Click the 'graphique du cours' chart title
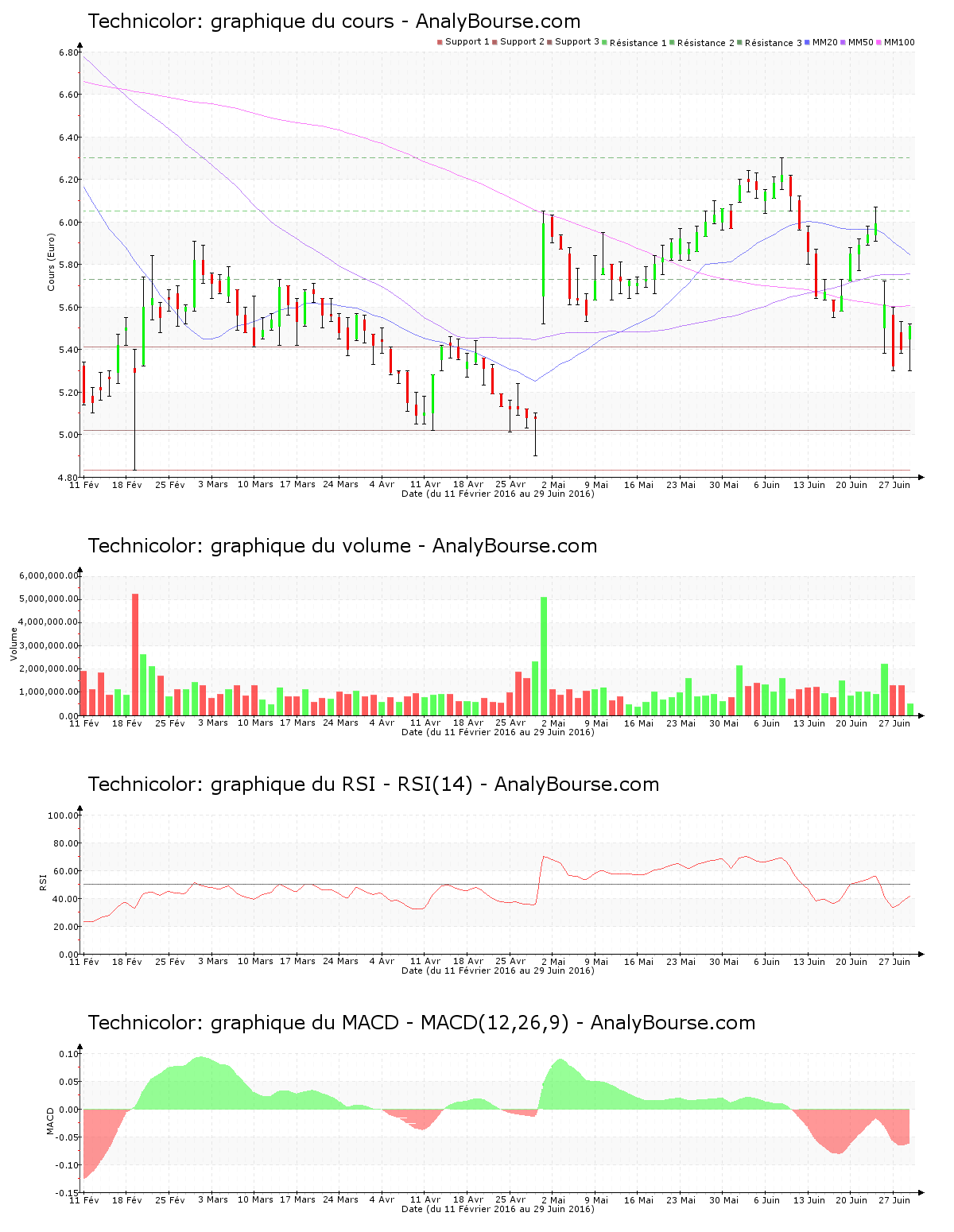This screenshot has width=954, height=1232. click(334, 21)
